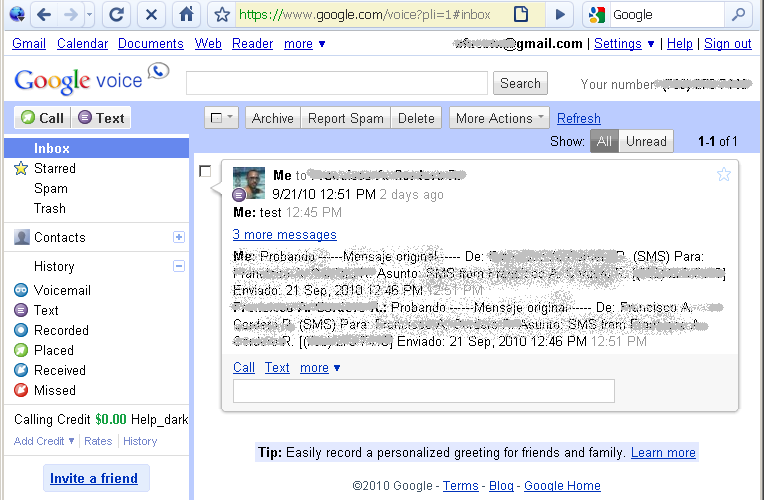Reload the page with the refresh icon
This screenshot has height=500, width=764.
point(116,15)
